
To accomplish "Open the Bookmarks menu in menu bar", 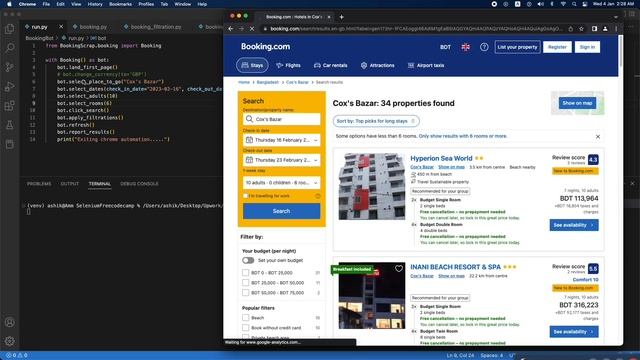I will (x=120, y=4).
